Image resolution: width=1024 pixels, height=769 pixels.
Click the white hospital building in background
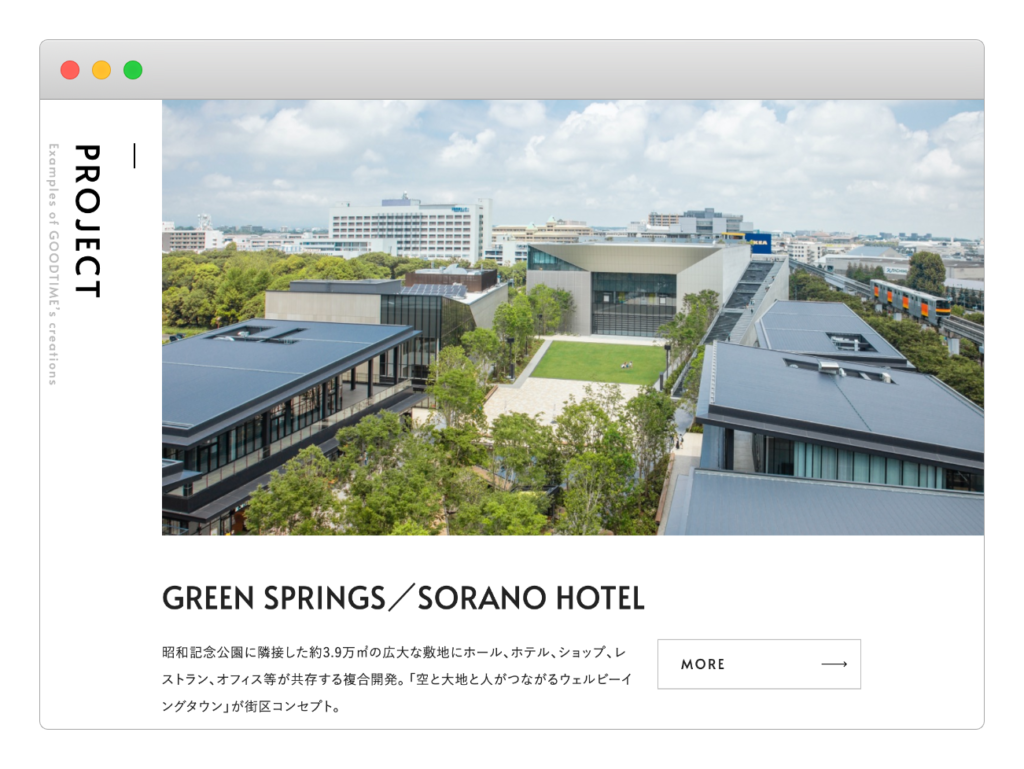click(x=410, y=228)
